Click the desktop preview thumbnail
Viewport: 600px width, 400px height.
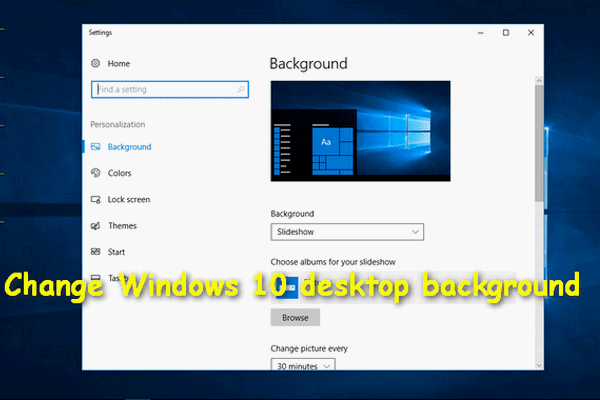click(360, 131)
